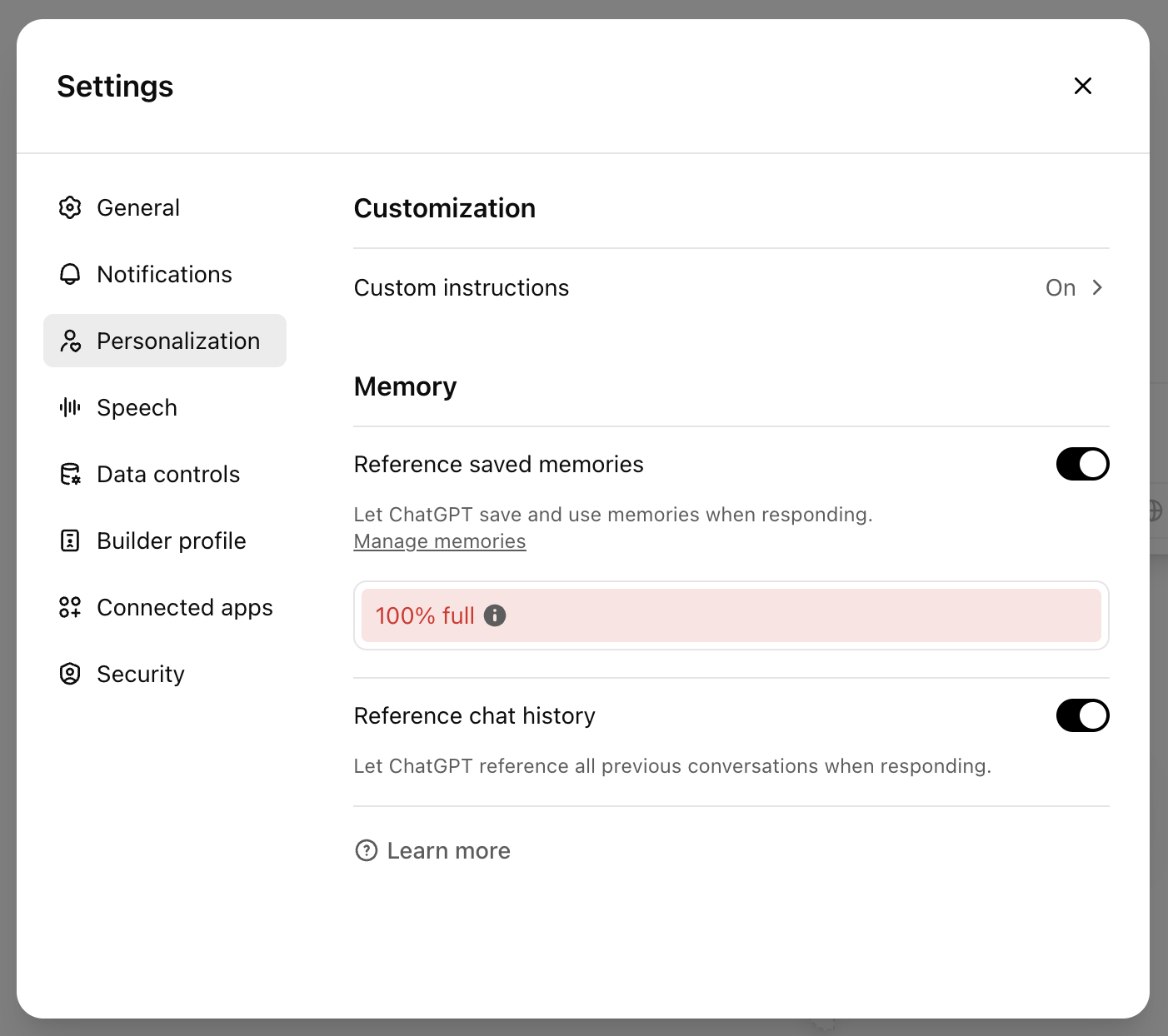Click the Memory section heading
The image size is (1168, 1036).
[x=406, y=386]
